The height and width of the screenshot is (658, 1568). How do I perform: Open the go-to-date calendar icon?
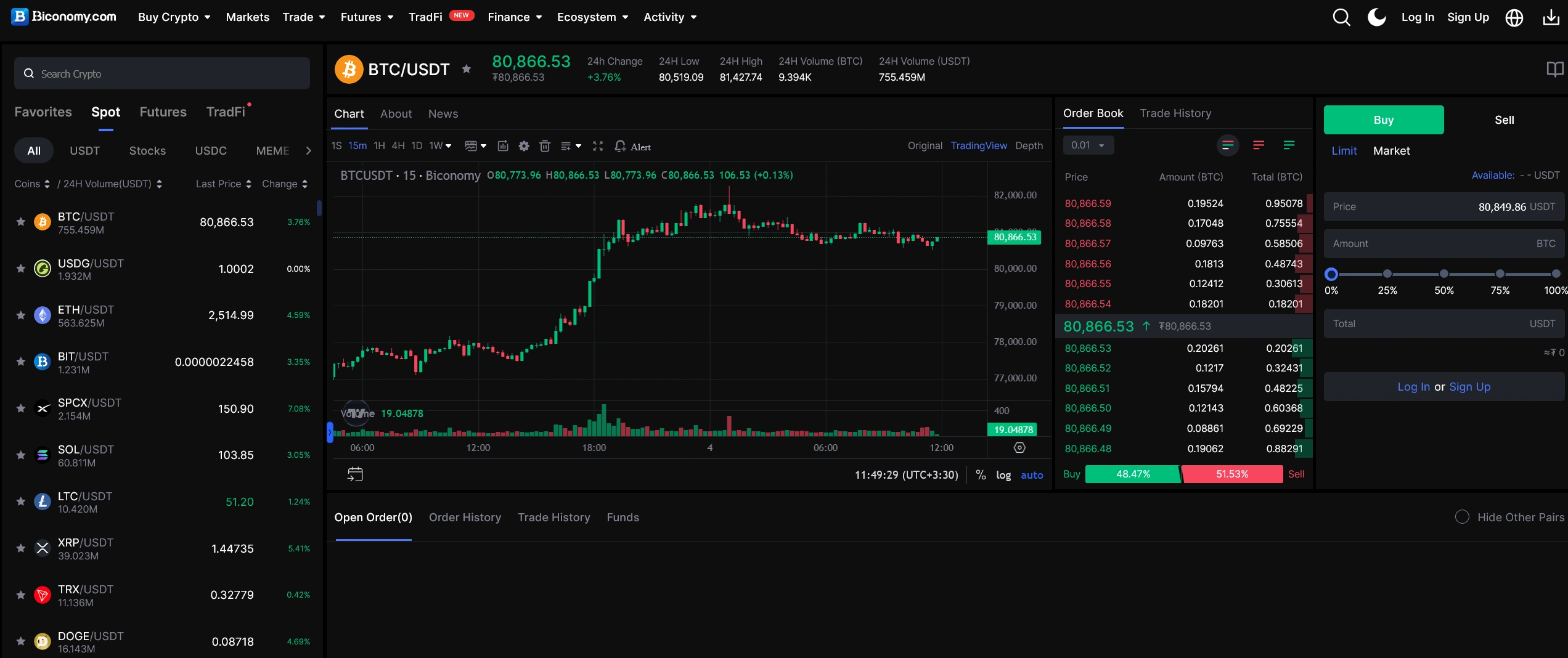pyautogui.click(x=355, y=474)
